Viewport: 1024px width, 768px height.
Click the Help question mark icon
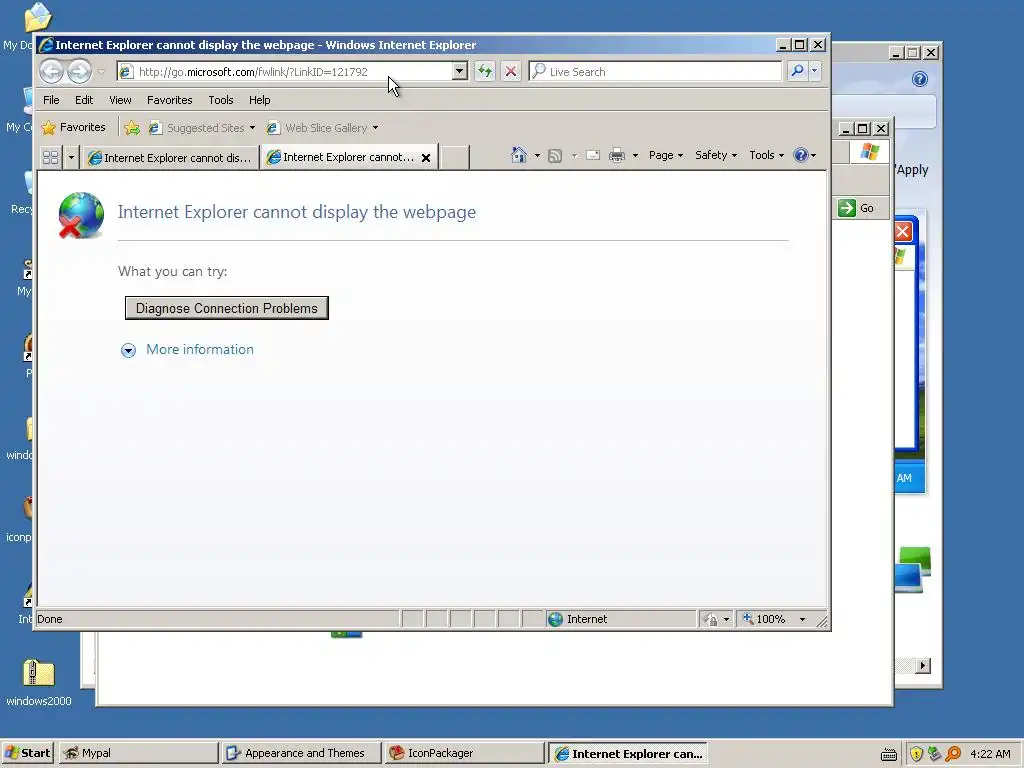pyautogui.click(x=801, y=155)
